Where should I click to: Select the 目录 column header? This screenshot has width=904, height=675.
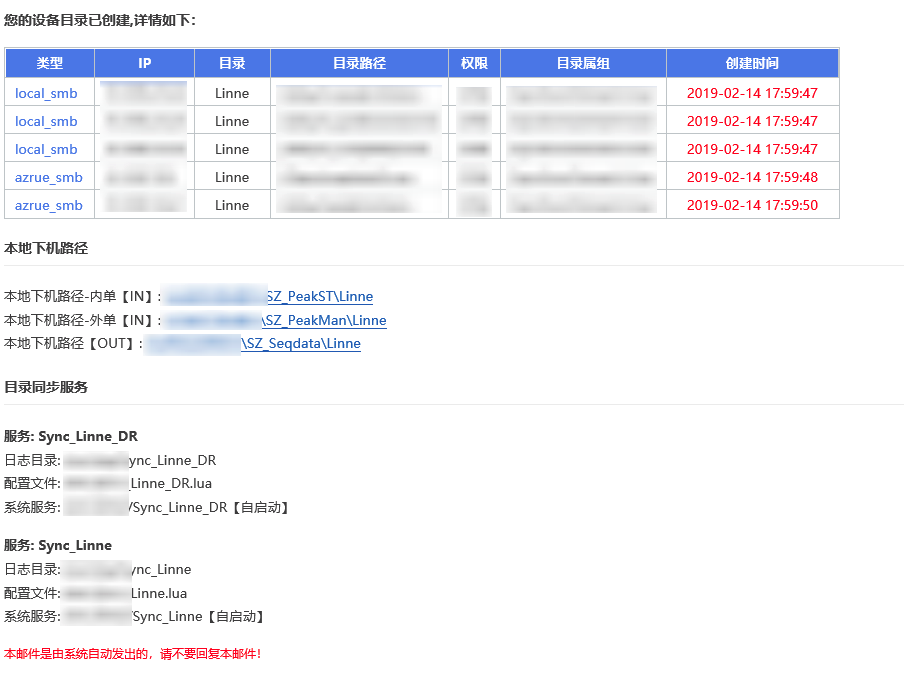(x=231, y=63)
